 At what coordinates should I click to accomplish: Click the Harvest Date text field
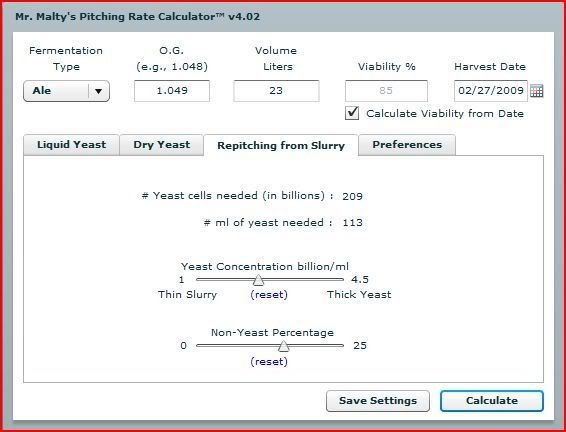pyautogui.click(x=491, y=91)
